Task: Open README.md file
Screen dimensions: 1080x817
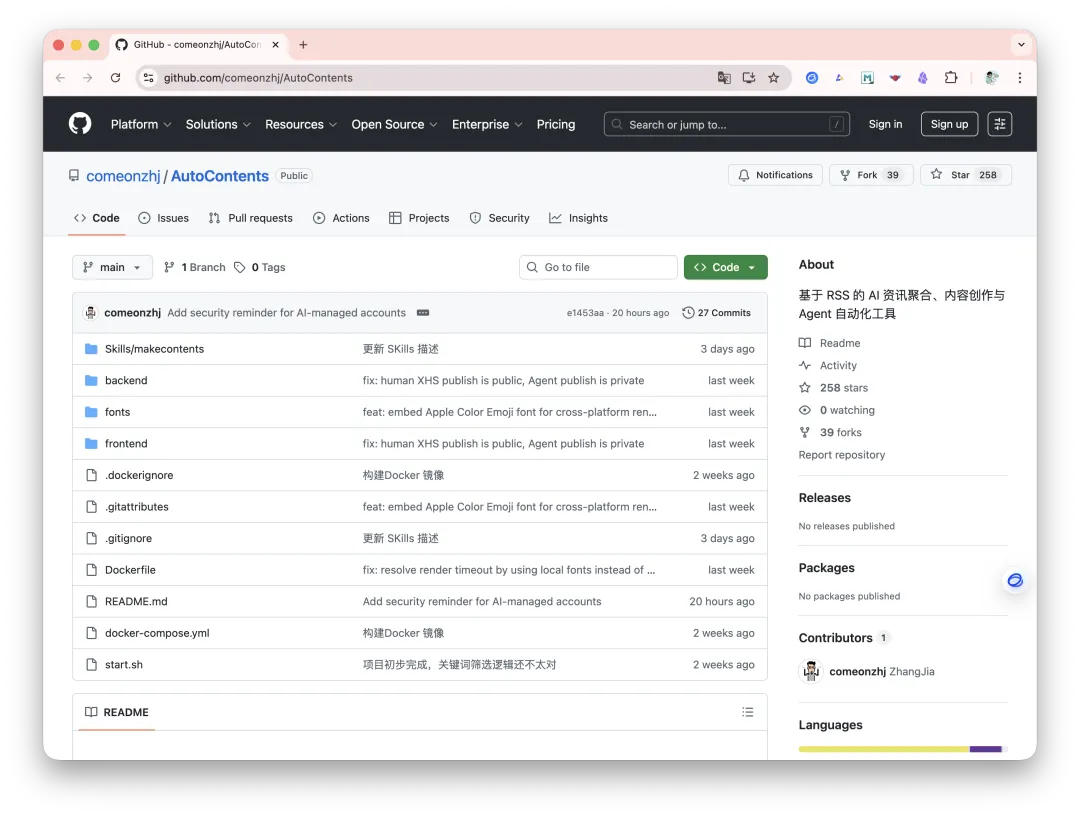Action: coord(136,601)
